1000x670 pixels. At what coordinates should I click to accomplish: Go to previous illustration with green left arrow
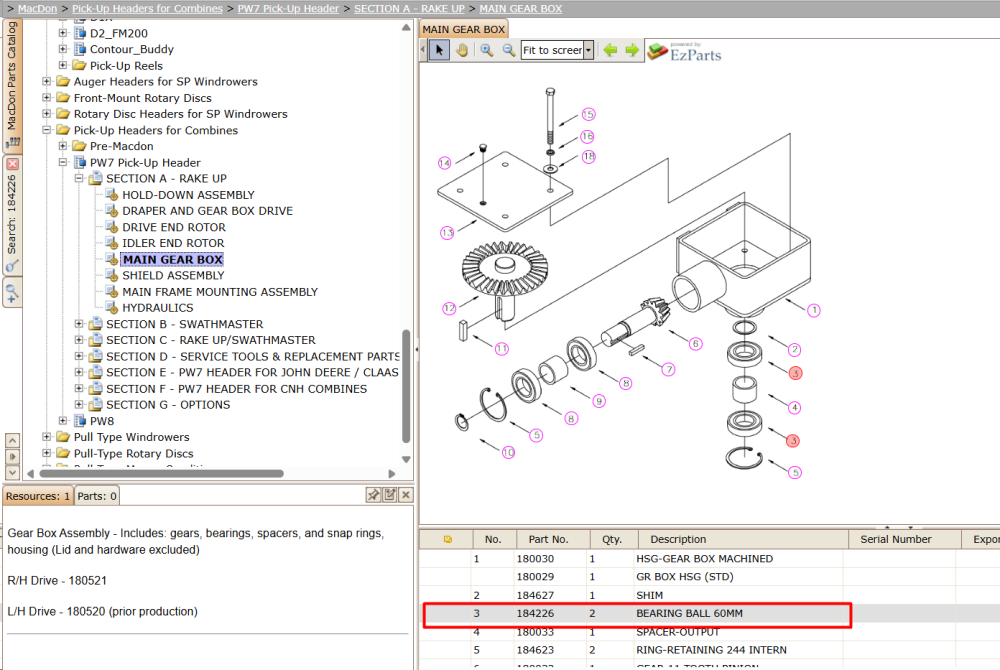tap(610, 50)
